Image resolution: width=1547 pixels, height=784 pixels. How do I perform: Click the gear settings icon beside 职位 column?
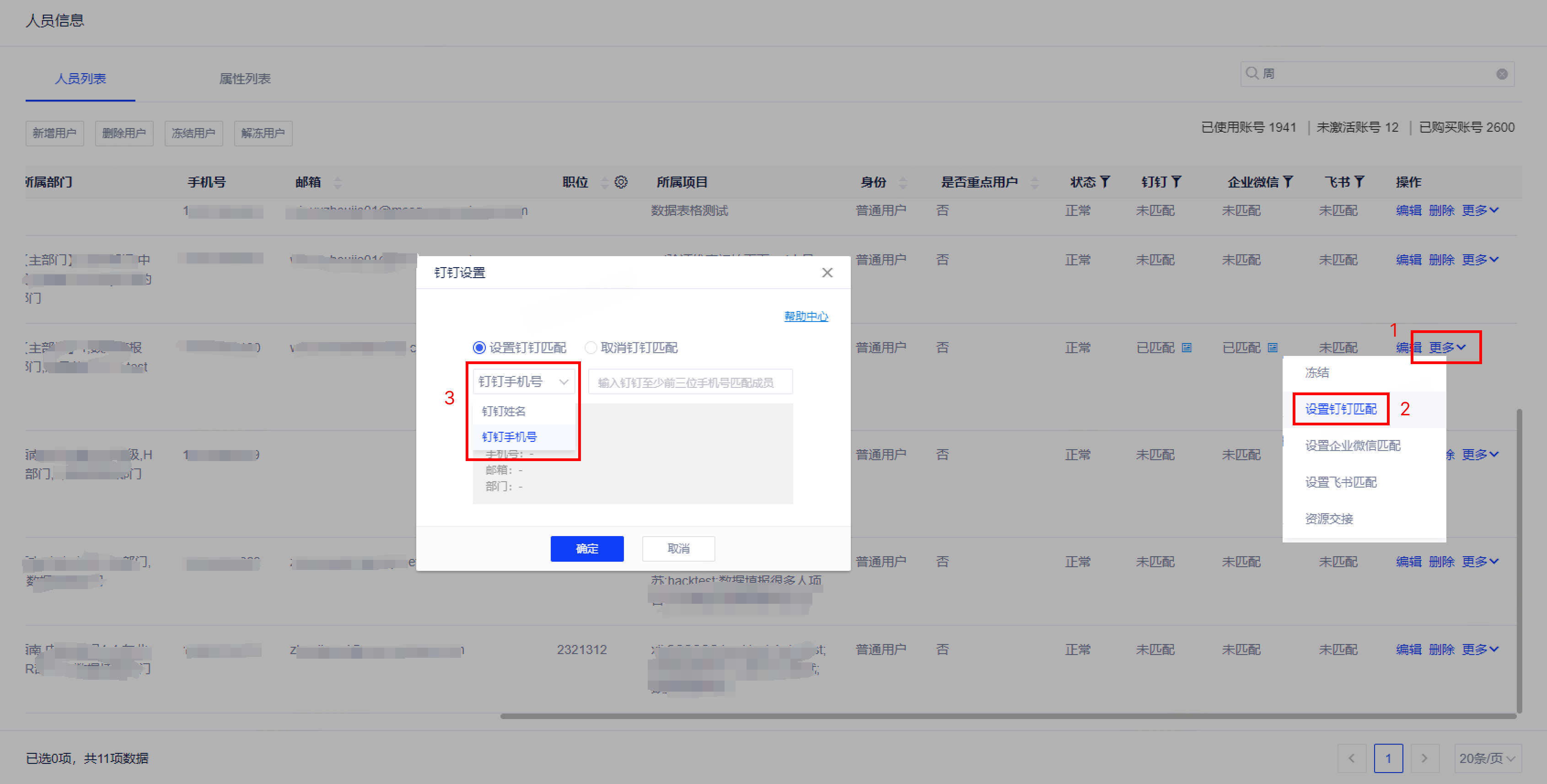(x=621, y=182)
